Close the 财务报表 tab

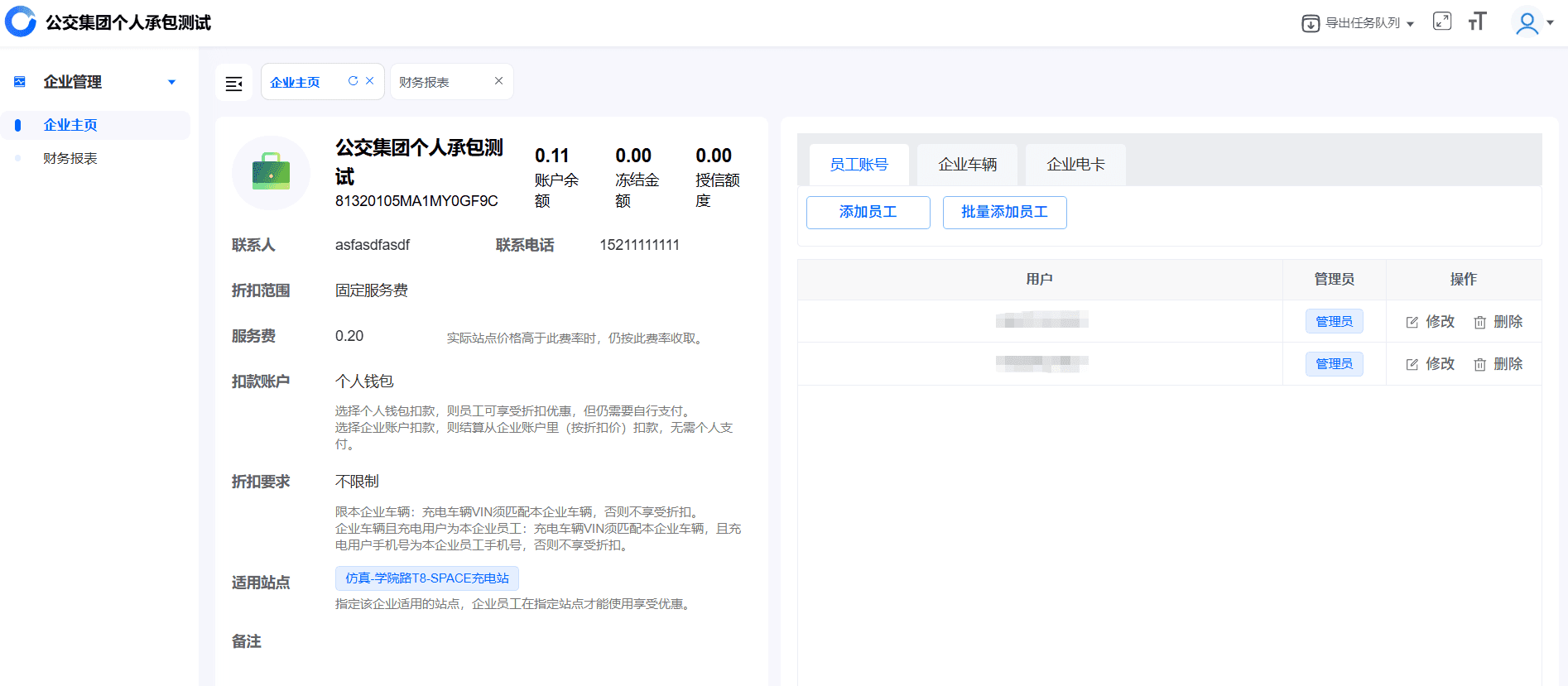(498, 81)
